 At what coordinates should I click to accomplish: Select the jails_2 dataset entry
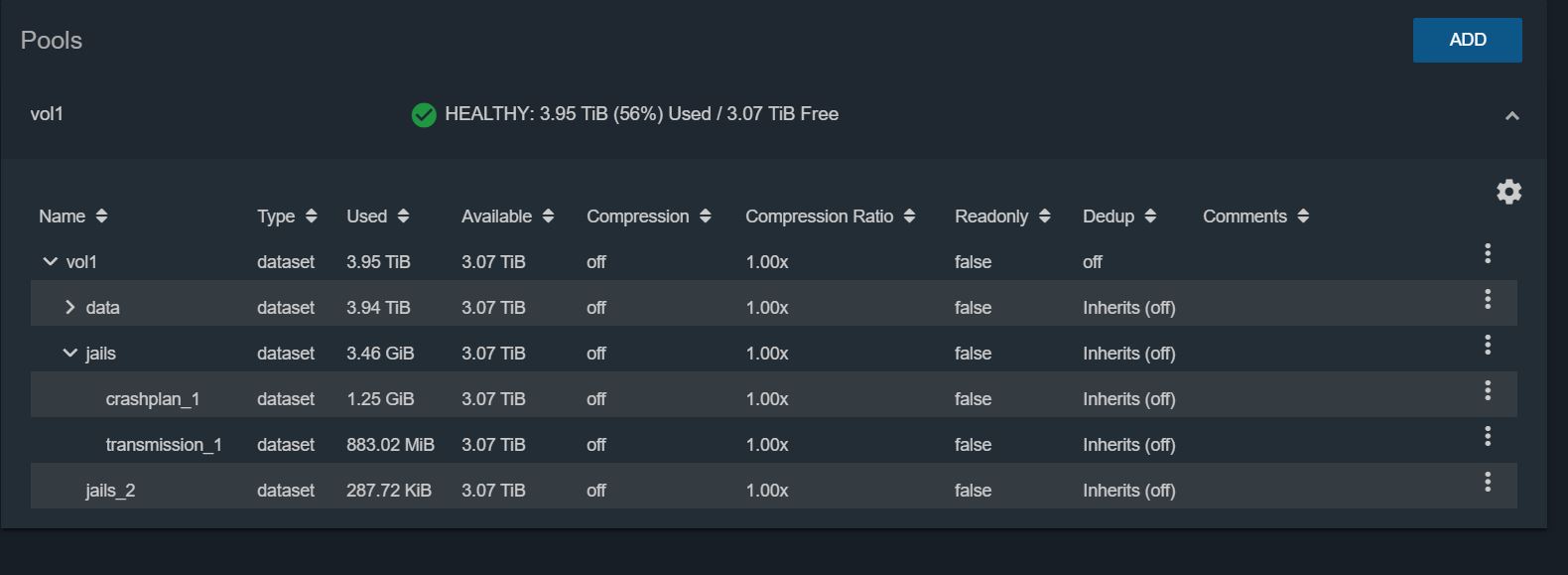coord(773,491)
